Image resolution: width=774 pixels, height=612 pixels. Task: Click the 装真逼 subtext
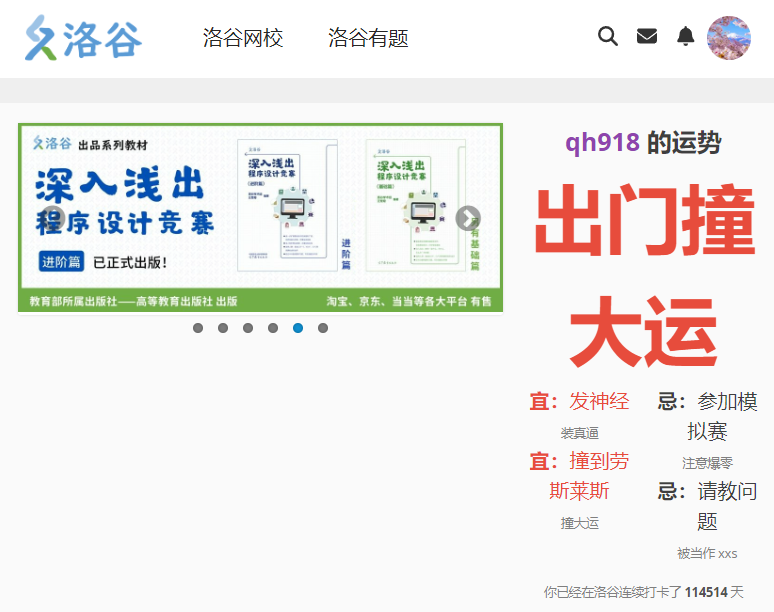point(580,433)
